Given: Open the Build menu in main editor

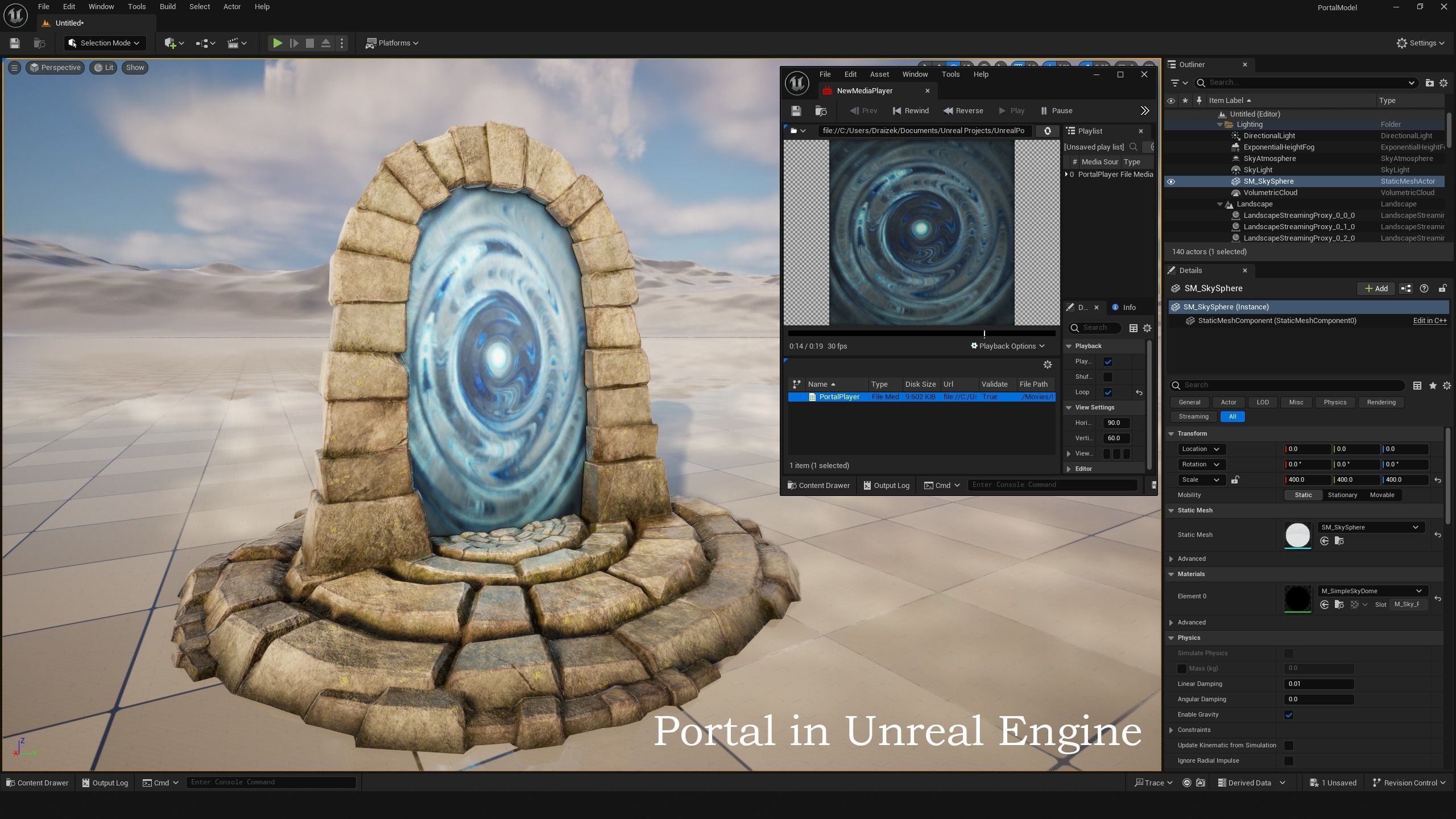Looking at the screenshot, I should [x=167, y=7].
